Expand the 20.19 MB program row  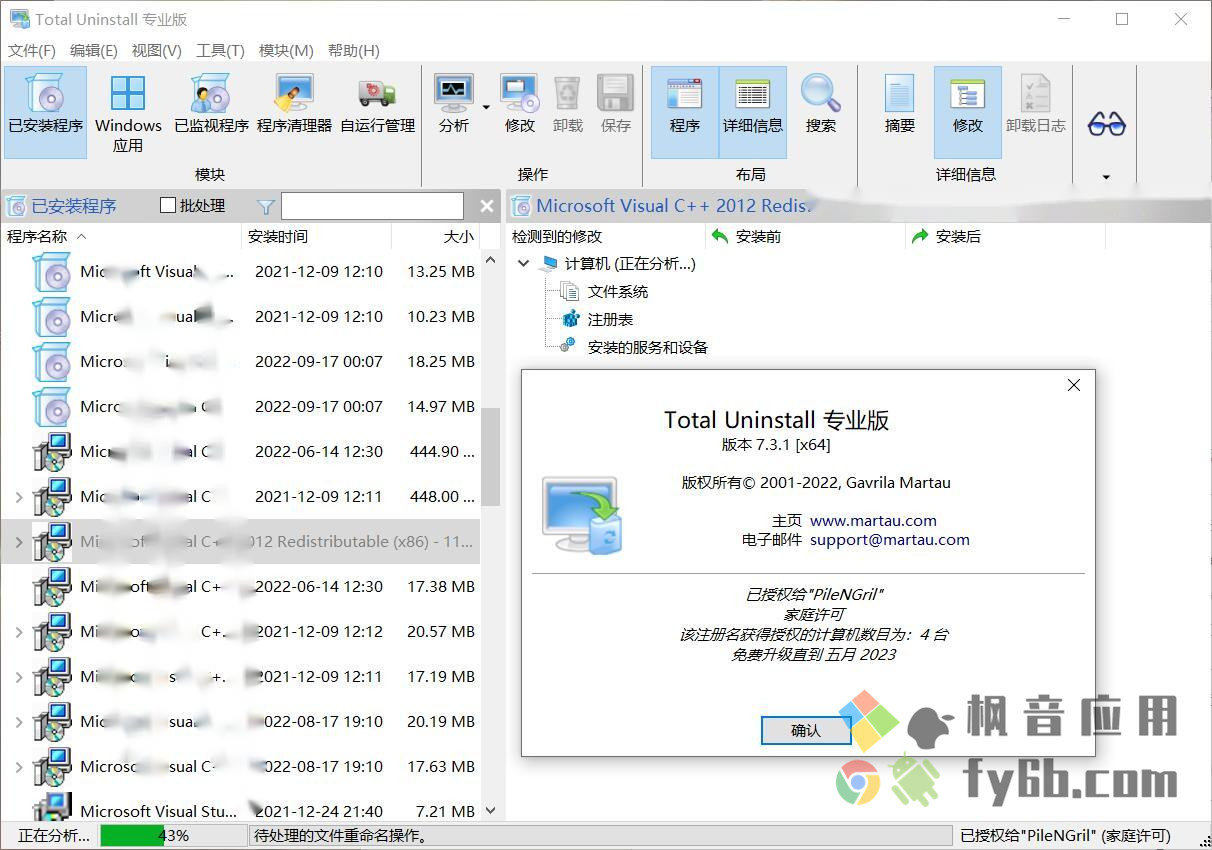click(x=19, y=722)
